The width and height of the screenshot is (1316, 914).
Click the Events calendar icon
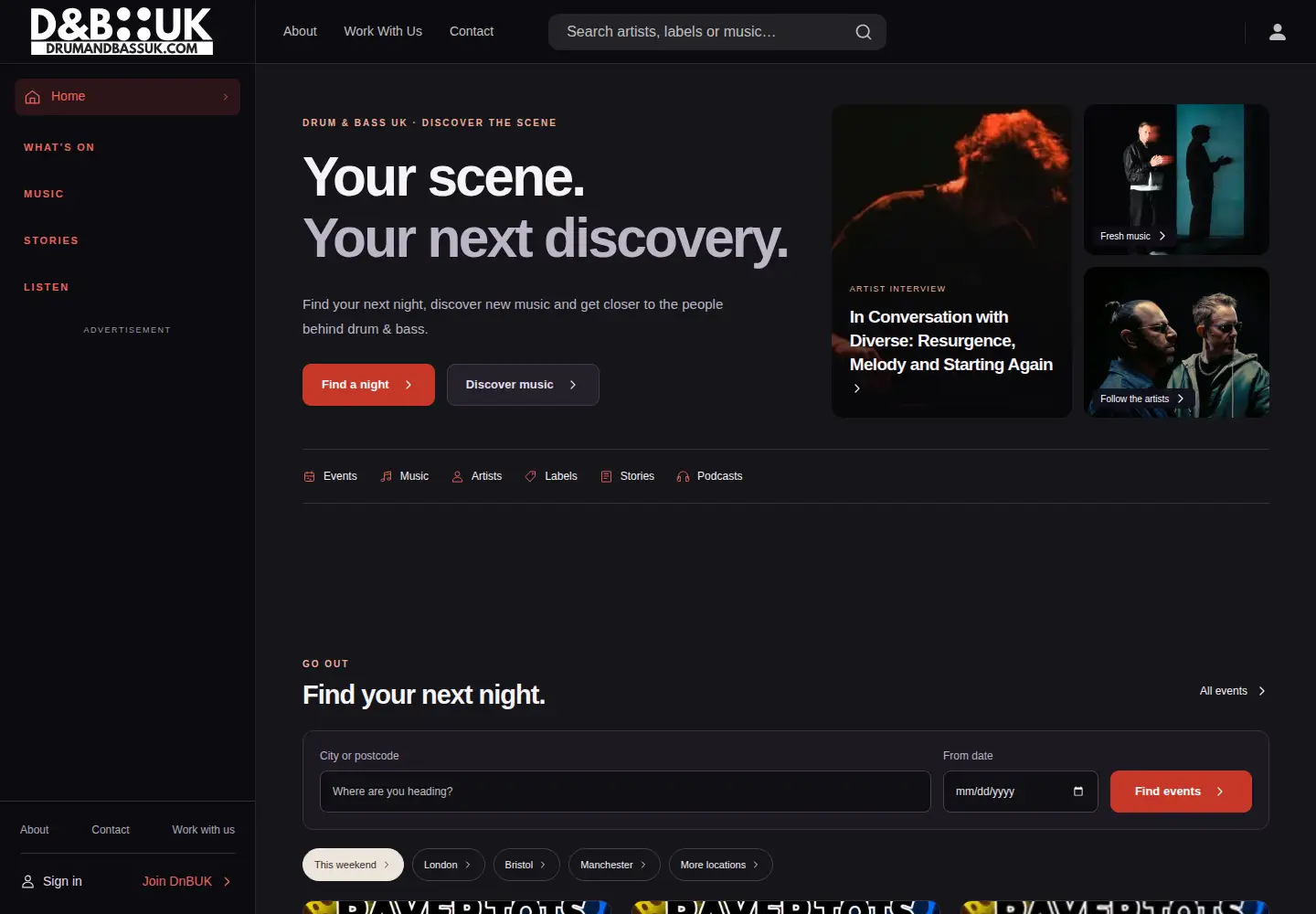309,476
